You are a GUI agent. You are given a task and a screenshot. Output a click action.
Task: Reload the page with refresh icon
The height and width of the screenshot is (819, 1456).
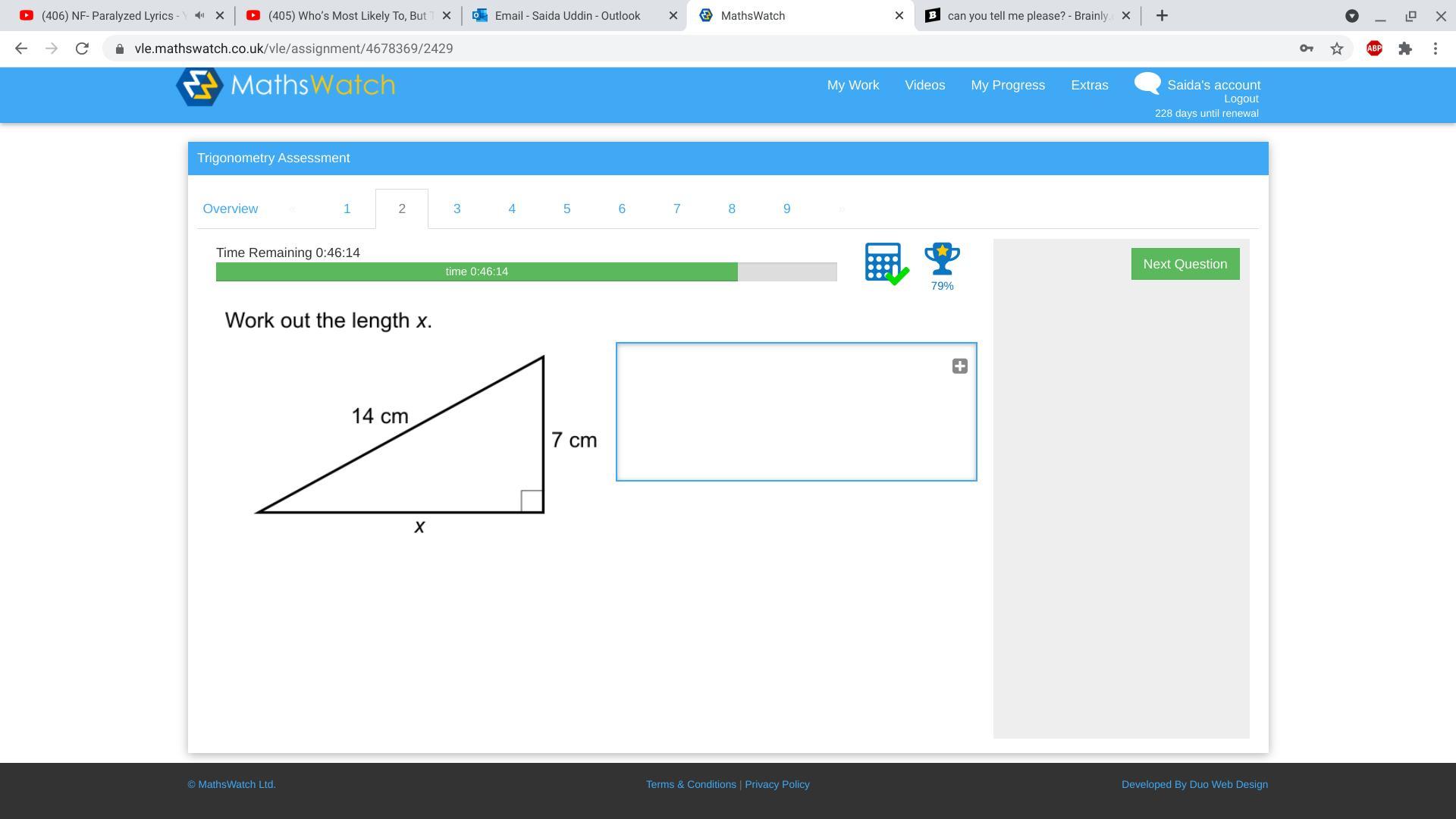(82, 49)
